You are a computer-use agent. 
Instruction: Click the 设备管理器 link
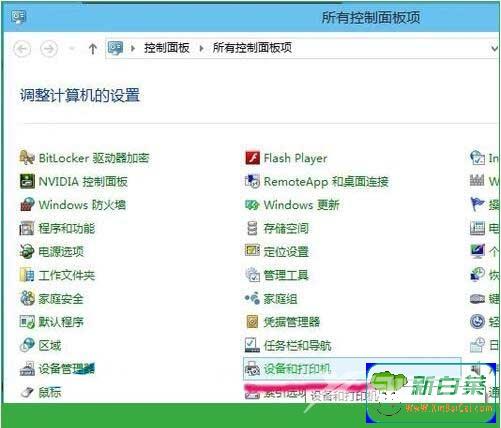(x=67, y=369)
